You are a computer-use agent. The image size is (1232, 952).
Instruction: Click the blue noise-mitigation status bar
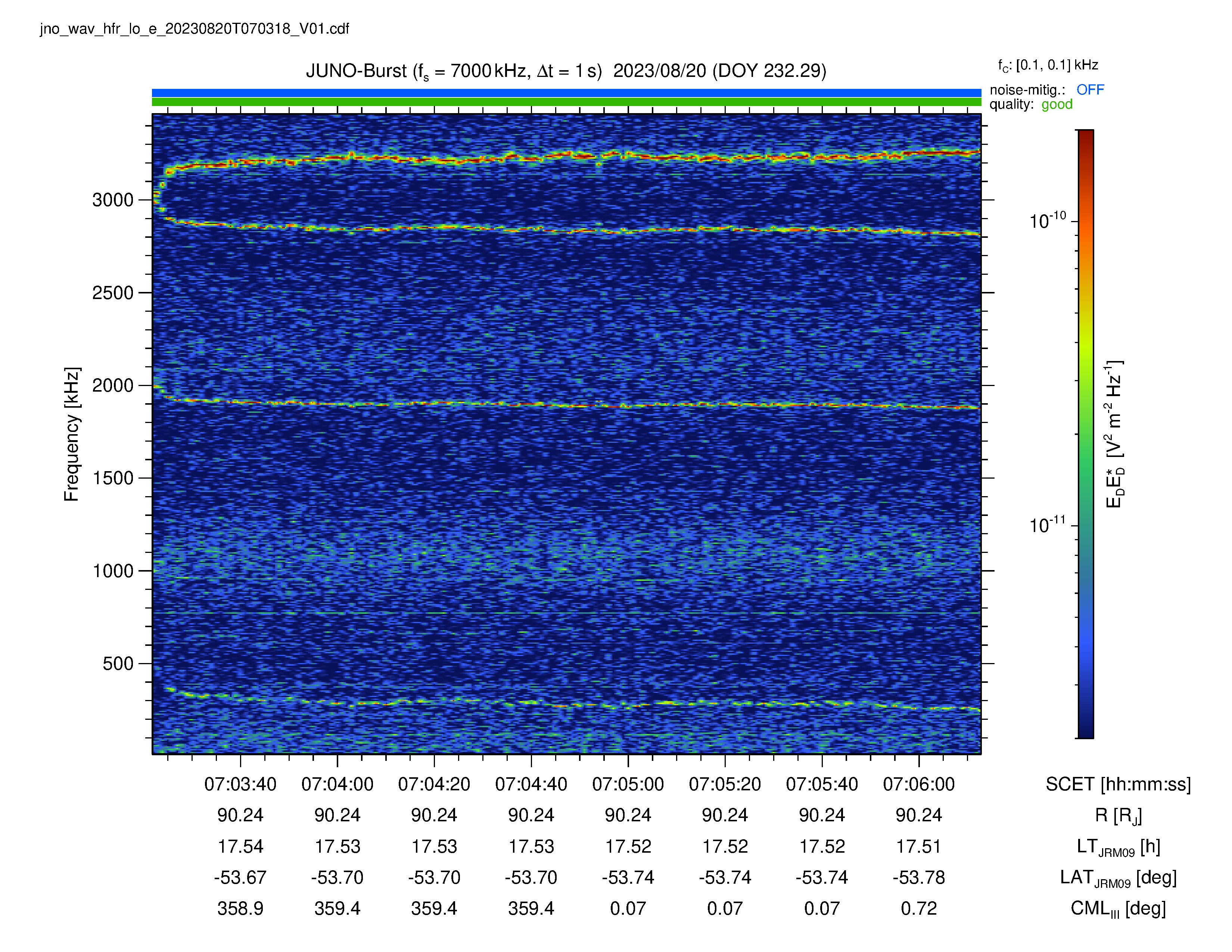point(566,93)
